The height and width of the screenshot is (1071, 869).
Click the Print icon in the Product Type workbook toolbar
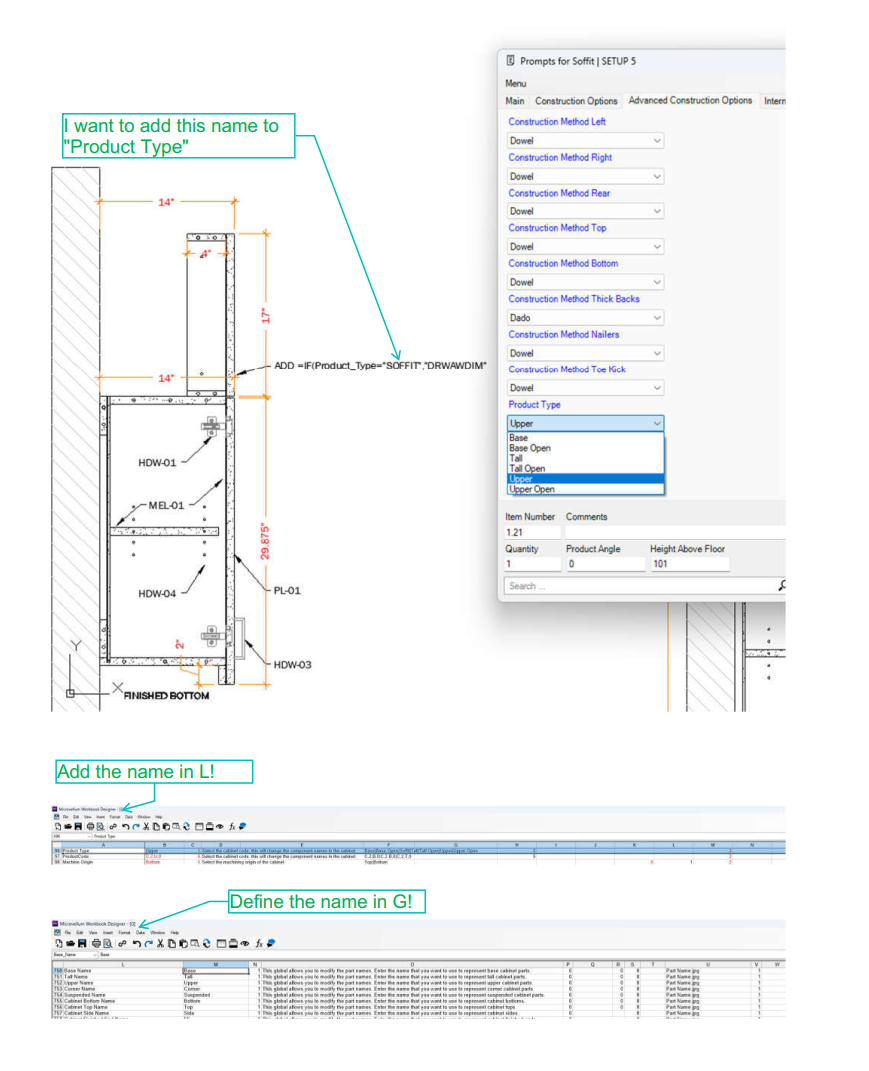(90, 826)
